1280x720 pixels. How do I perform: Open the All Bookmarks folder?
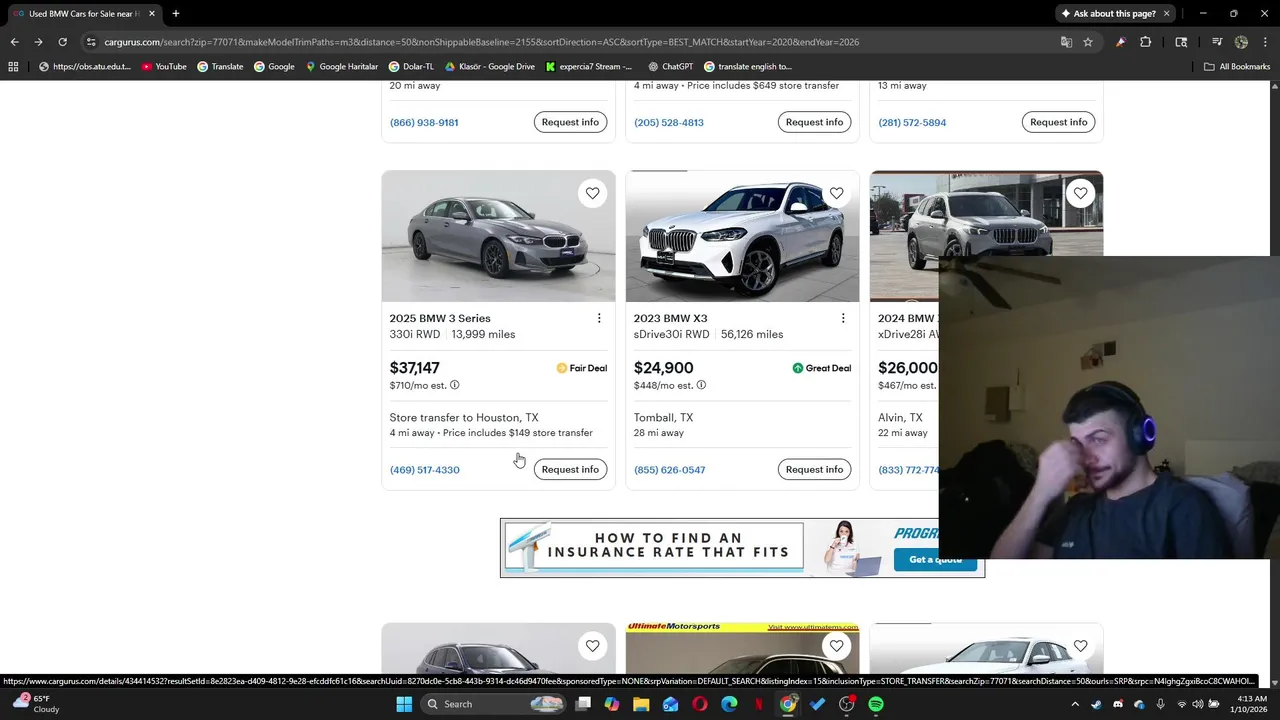click(1237, 66)
